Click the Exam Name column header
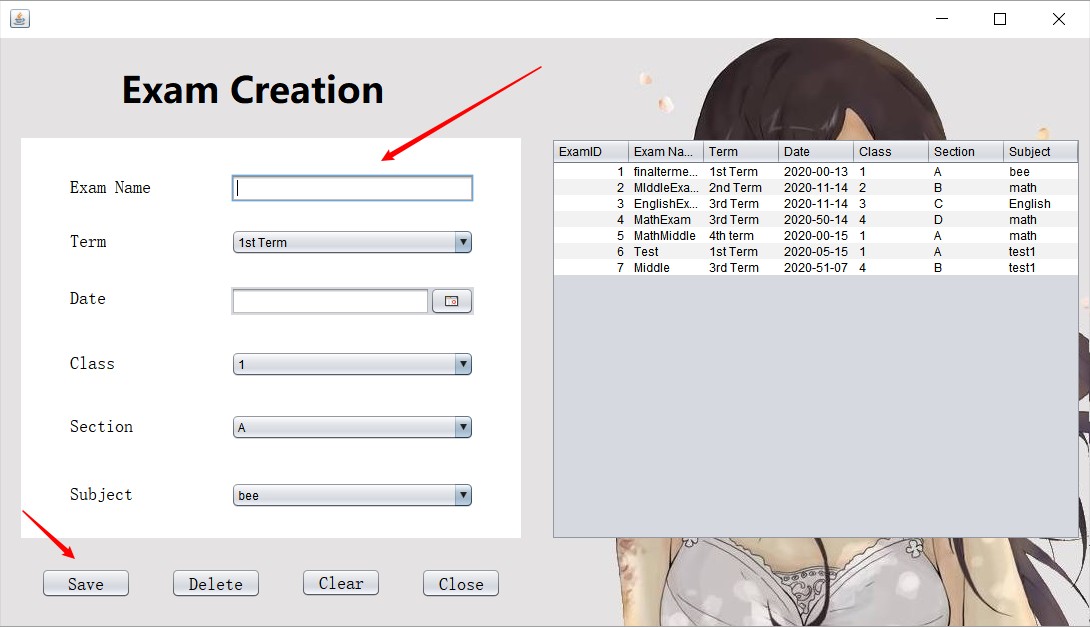The height and width of the screenshot is (627, 1090). point(665,152)
